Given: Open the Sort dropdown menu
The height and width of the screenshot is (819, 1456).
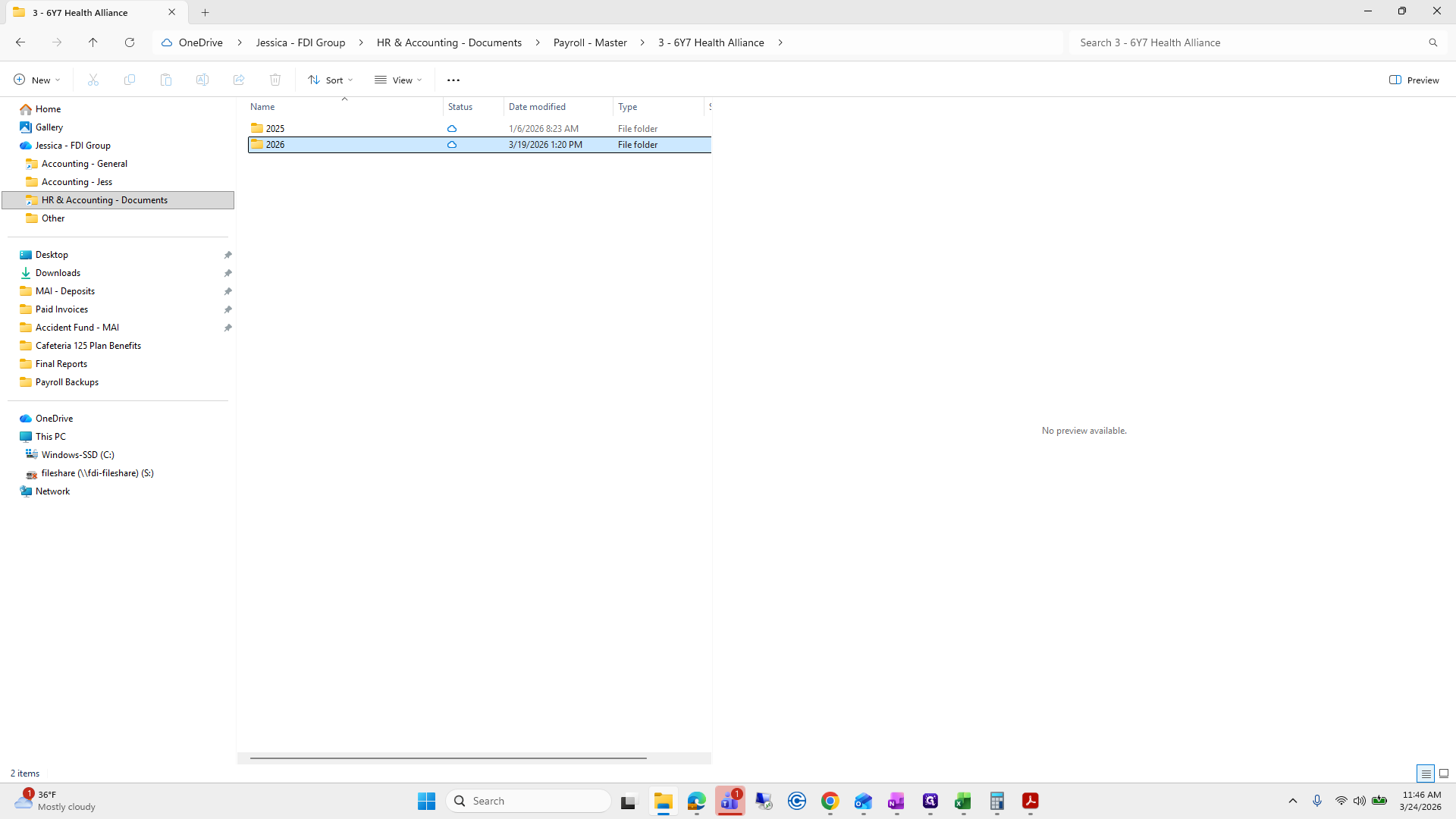Looking at the screenshot, I should [331, 80].
